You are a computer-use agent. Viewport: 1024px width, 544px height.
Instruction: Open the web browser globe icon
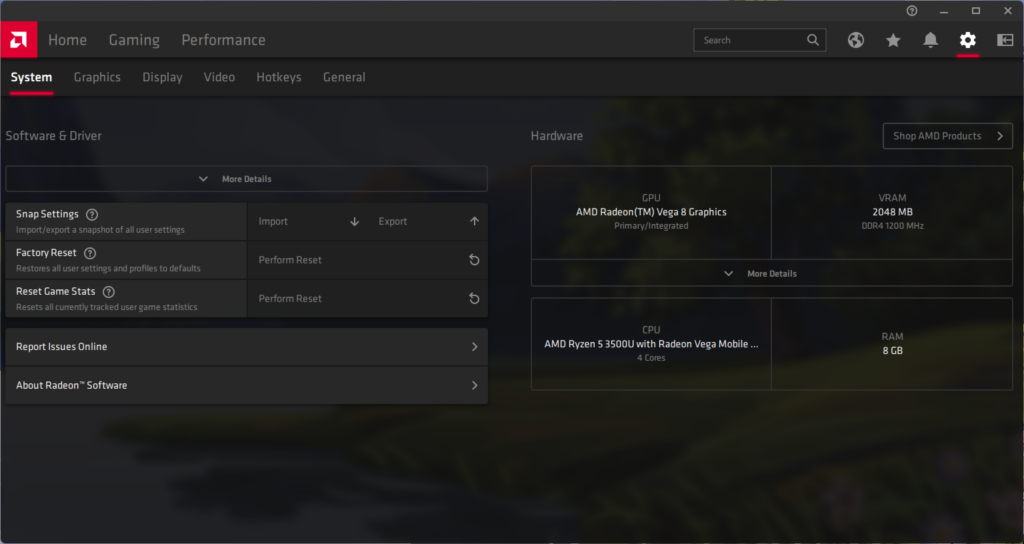(x=856, y=40)
